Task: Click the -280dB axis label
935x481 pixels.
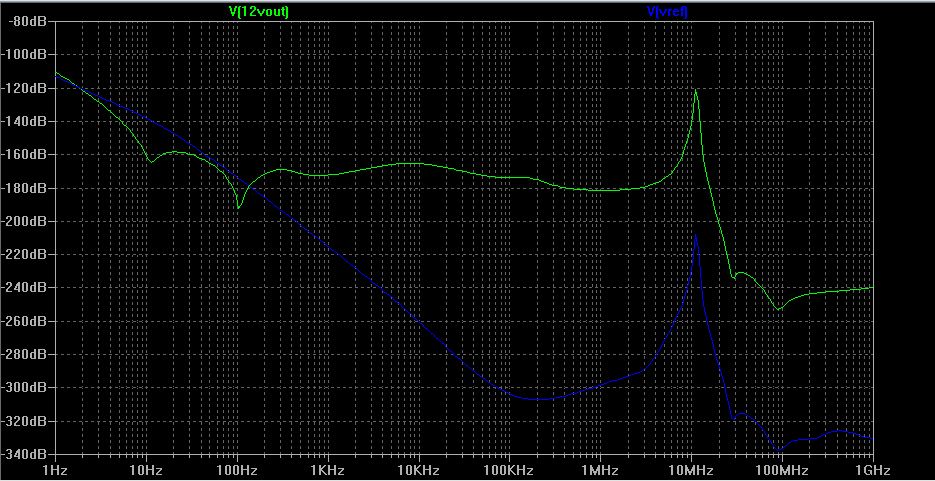Action: [24, 354]
